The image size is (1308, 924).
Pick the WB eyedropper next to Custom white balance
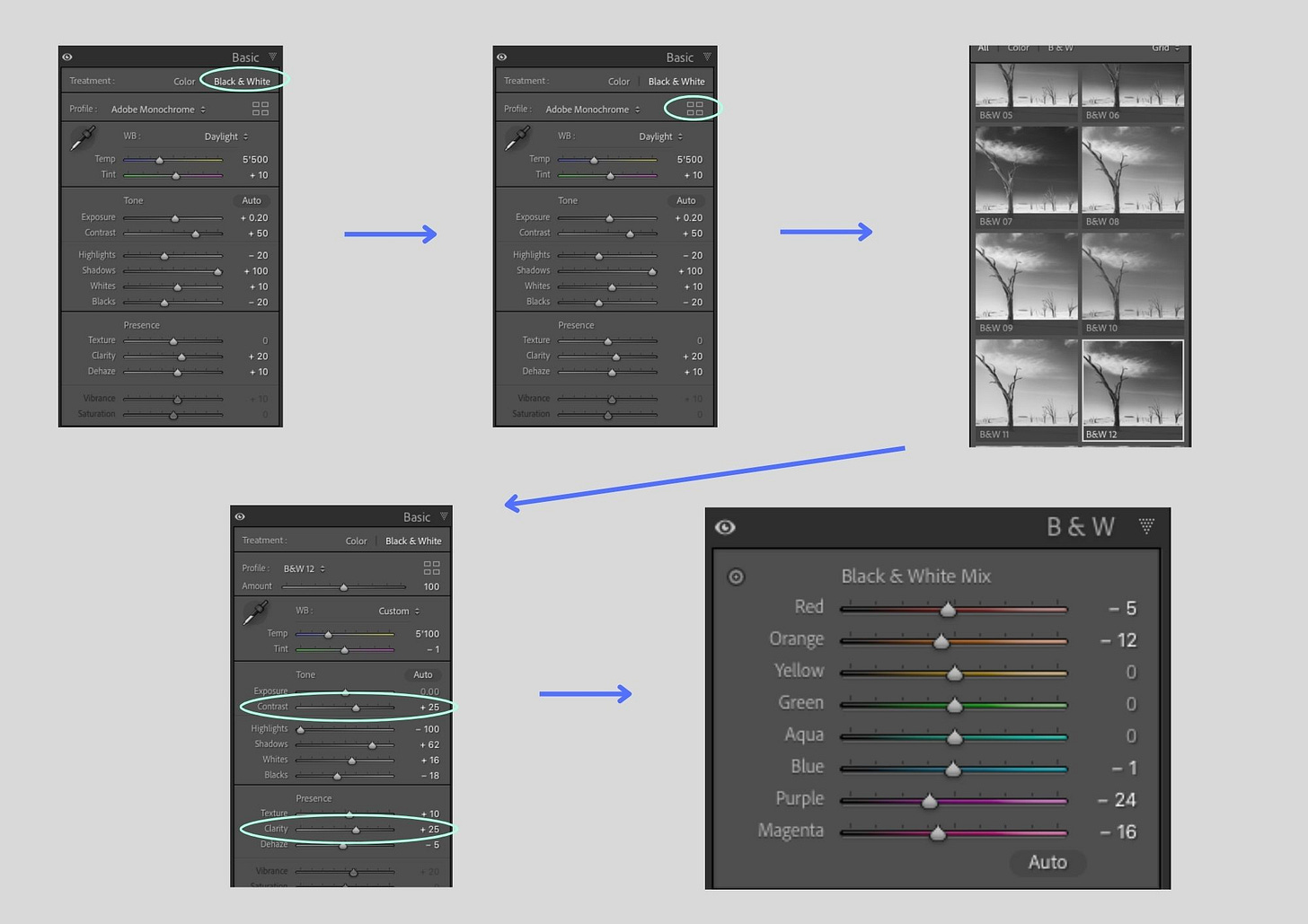256,612
